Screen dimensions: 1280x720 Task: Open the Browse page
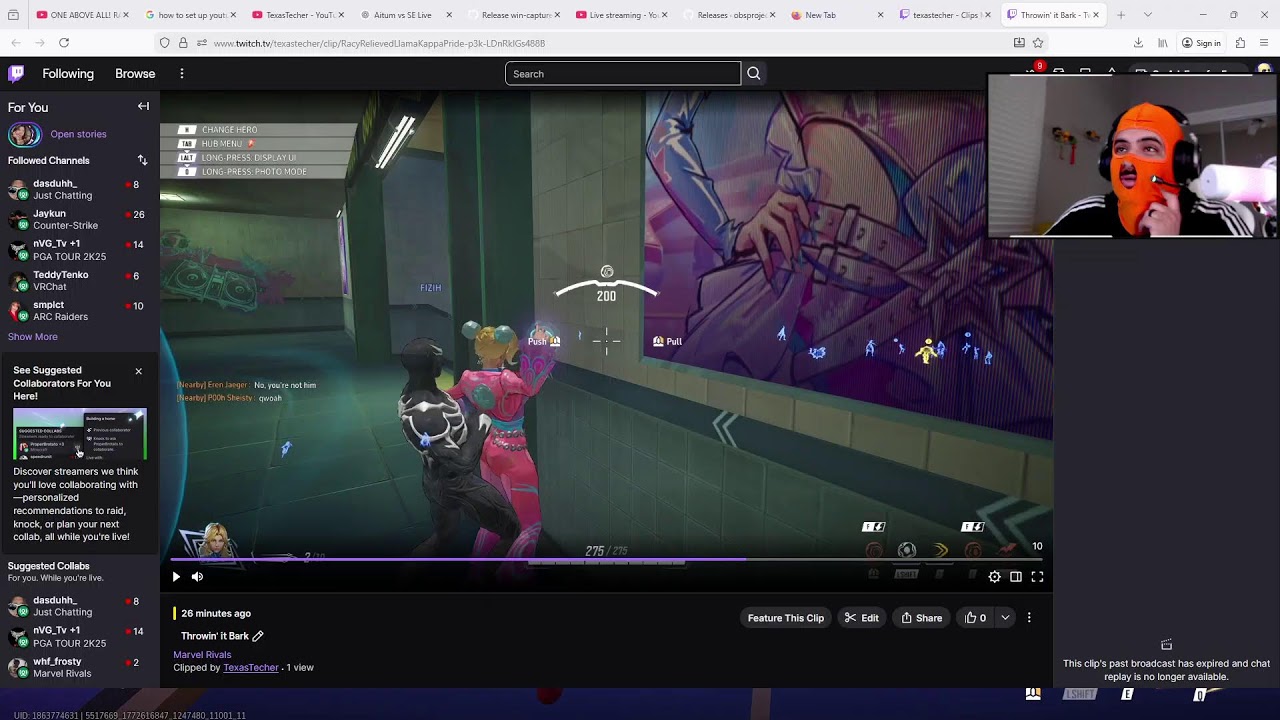tap(135, 73)
